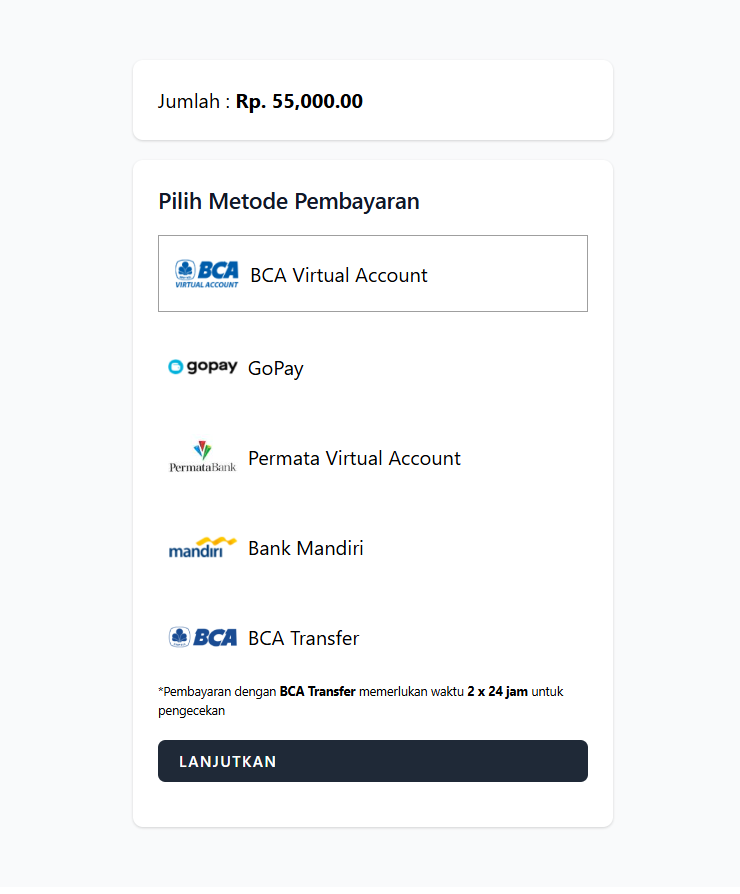
Task: Click the word pengecekan in the footnote
Action: pos(191,711)
